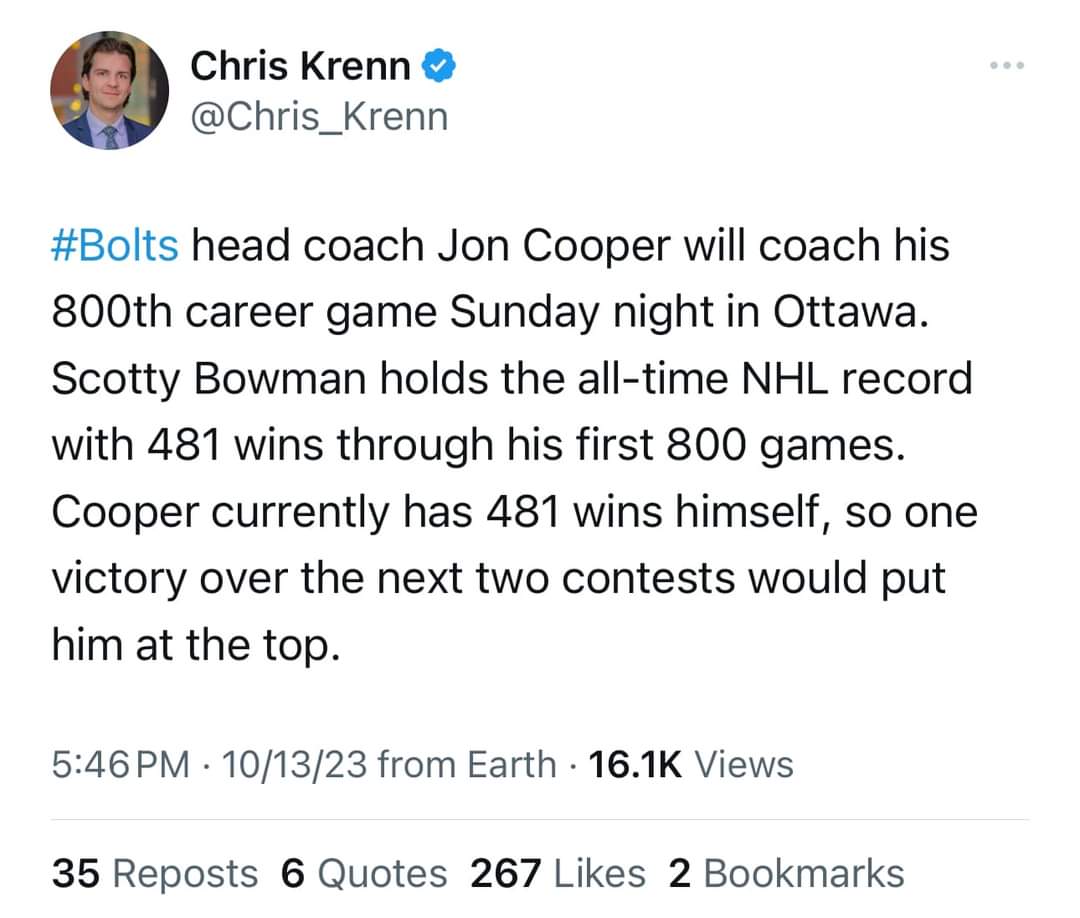Screen dimensions: 1080x918
Task: Open Chris Krenn's profile picture
Action: (x=110, y=90)
